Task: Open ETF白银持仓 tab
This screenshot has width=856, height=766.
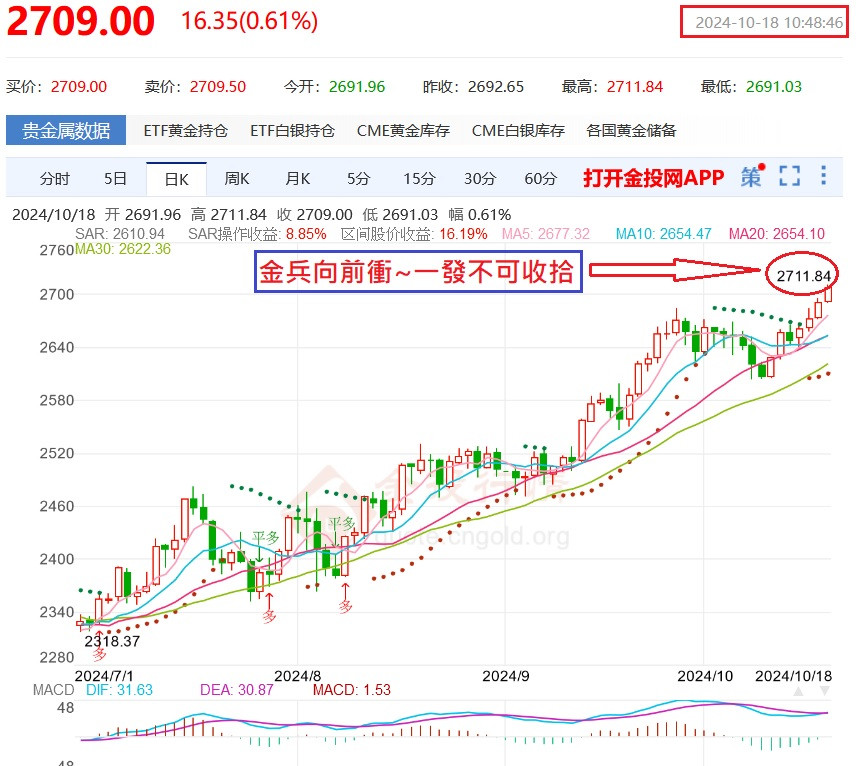Action: coord(293,130)
